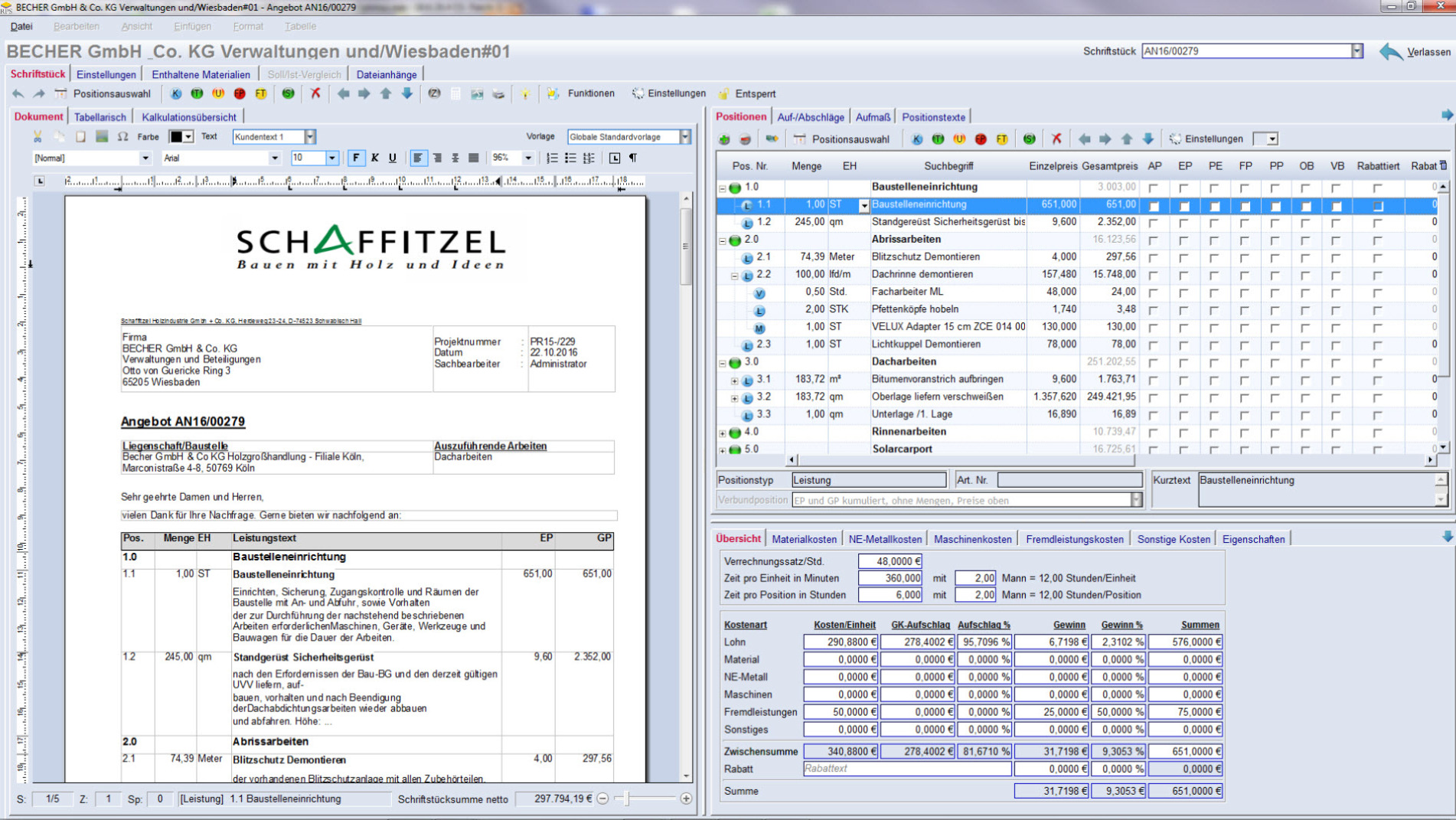Toggle PP checkbox for row 2.3 Lichtkuppel

click(1275, 346)
